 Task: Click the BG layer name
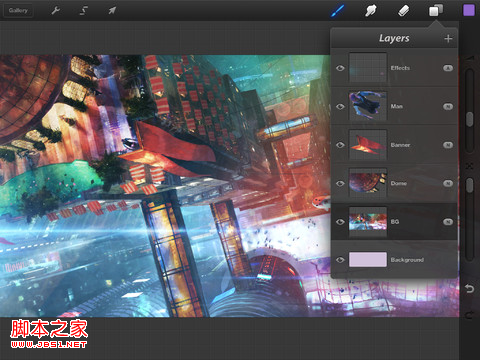point(395,222)
